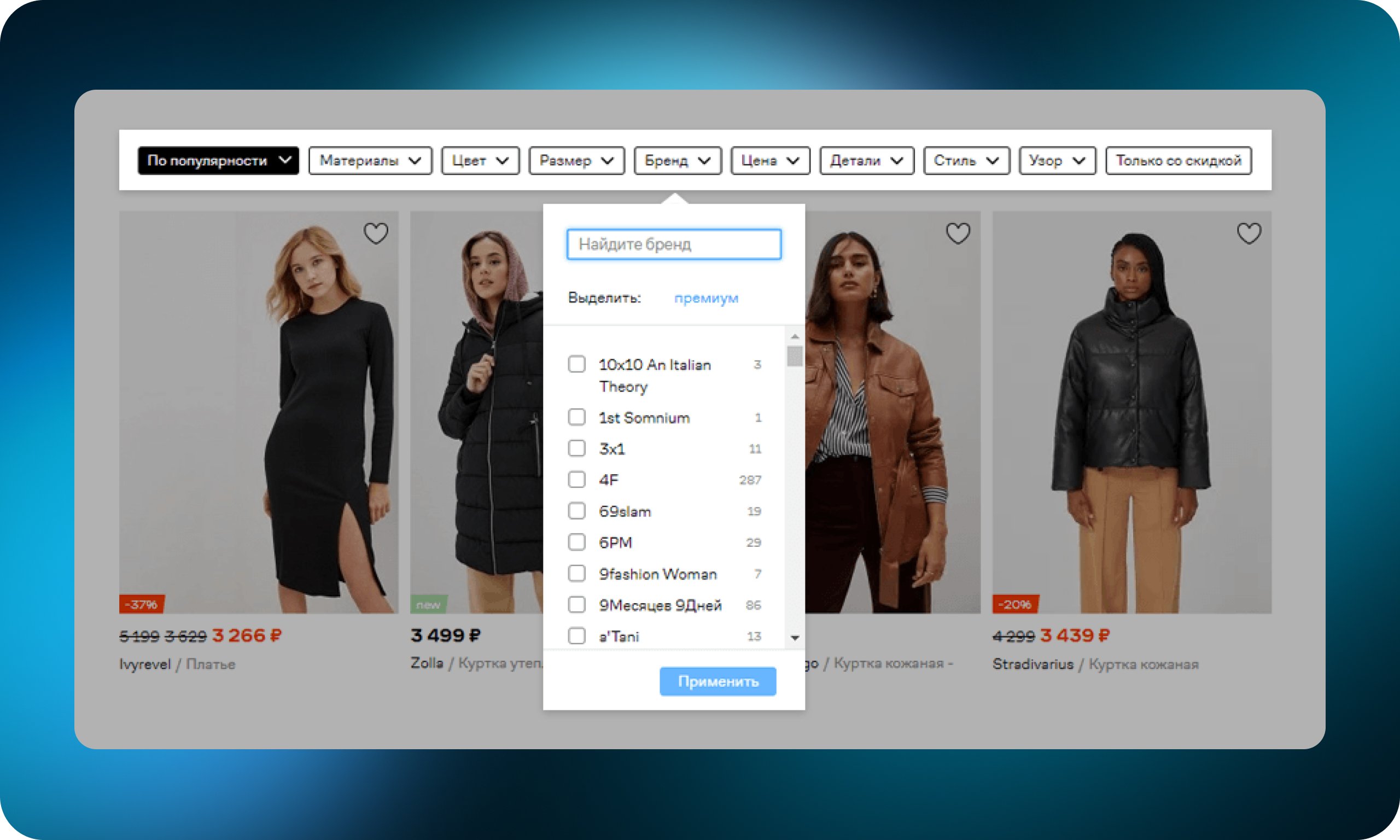This screenshot has width=1400, height=840.
Task: Add Stradivarius jacket to favorites via heart
Action: click(1249, 233)
